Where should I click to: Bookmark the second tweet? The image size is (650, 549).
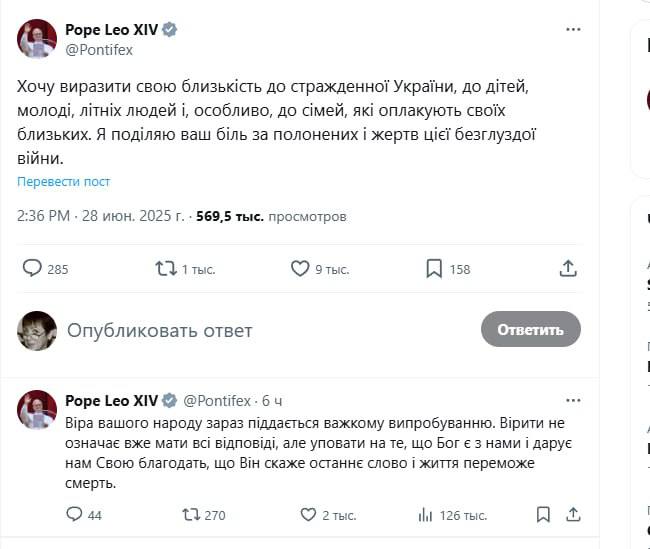coord(543,514)
